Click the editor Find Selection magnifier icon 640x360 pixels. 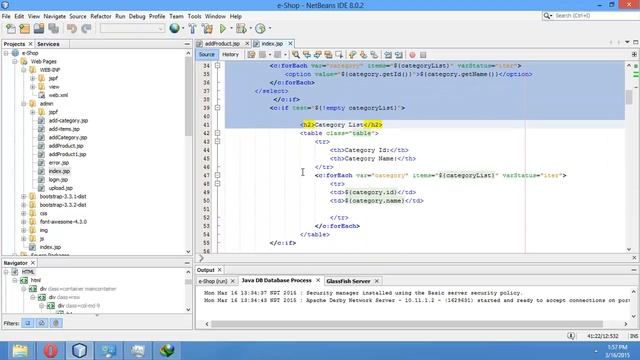pyautogui.click(x=296, y=55)
